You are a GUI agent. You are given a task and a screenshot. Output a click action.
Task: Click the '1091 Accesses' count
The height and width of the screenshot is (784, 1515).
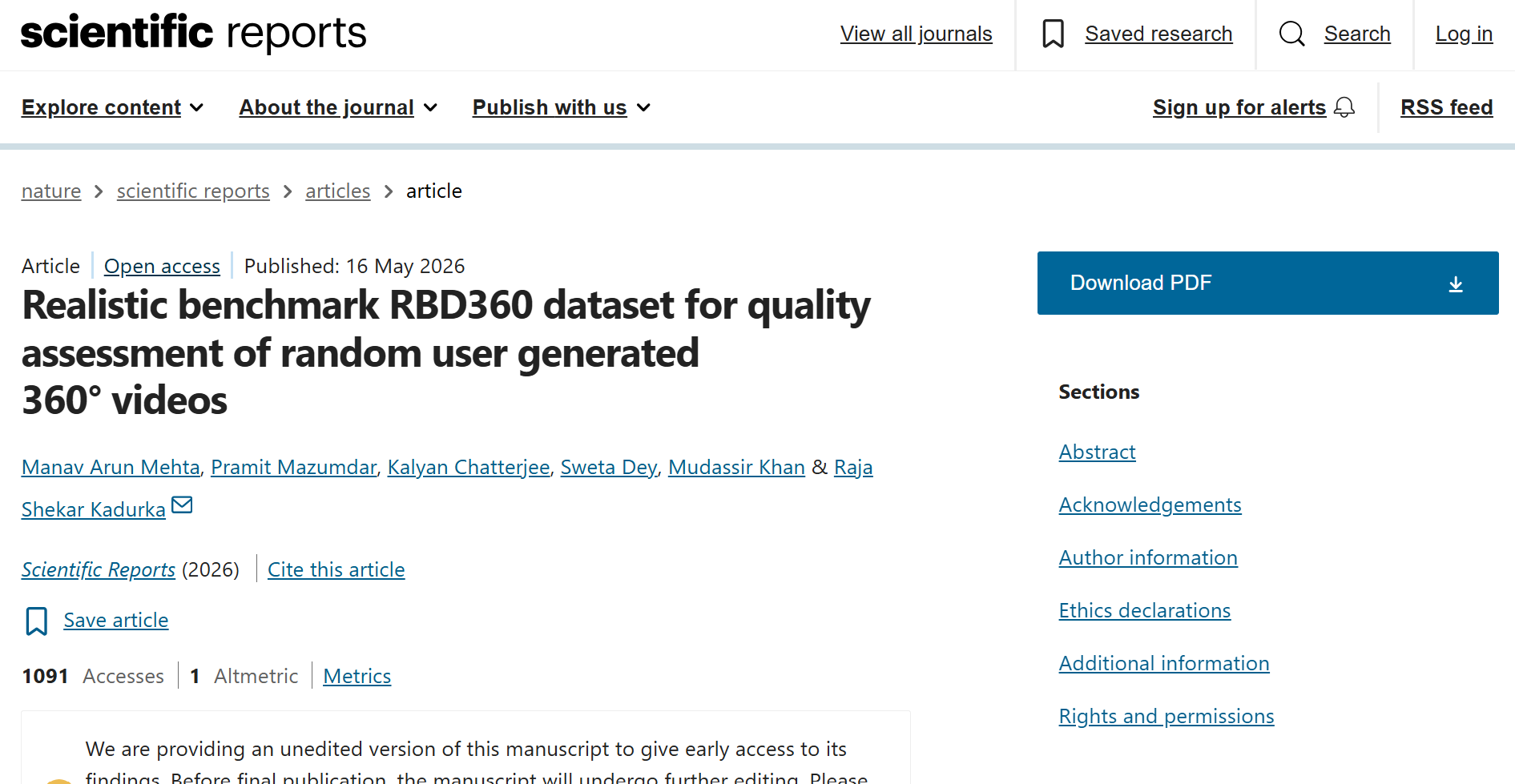tap(93, 676)
